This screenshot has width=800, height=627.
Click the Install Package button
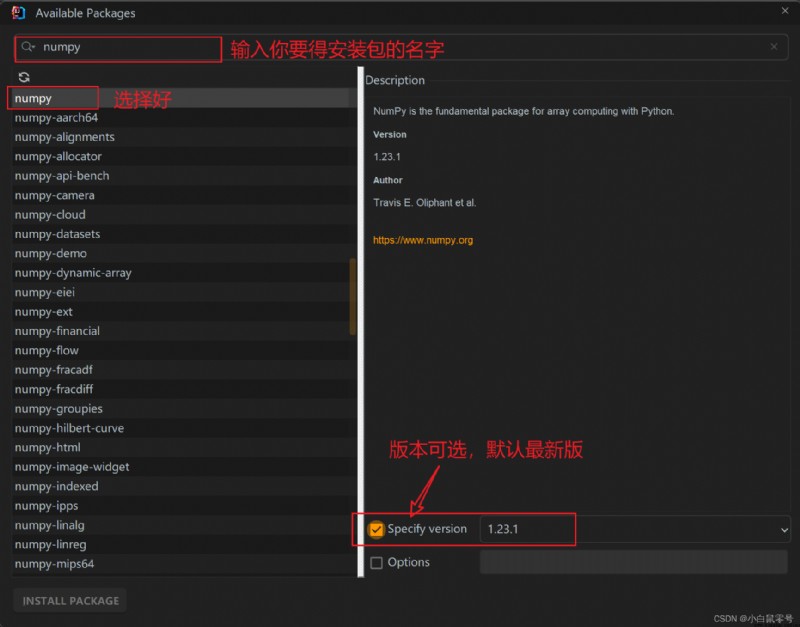click(x=70, y=600)
